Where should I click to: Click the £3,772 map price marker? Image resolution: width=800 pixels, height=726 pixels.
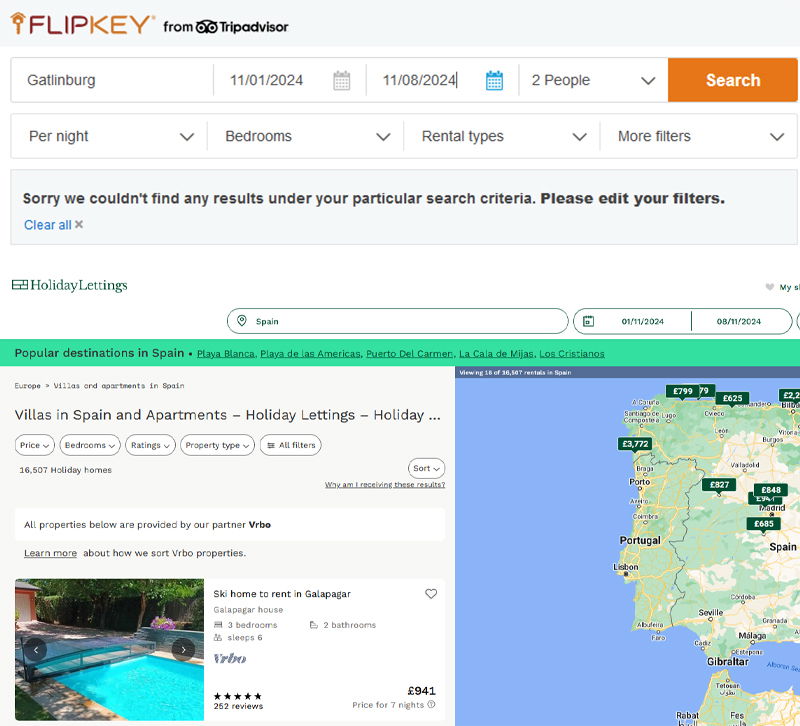[635, 444]
